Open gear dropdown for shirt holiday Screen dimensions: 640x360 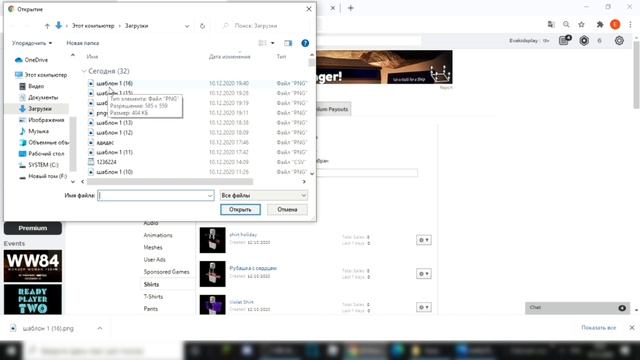click(x=424, y=240)
